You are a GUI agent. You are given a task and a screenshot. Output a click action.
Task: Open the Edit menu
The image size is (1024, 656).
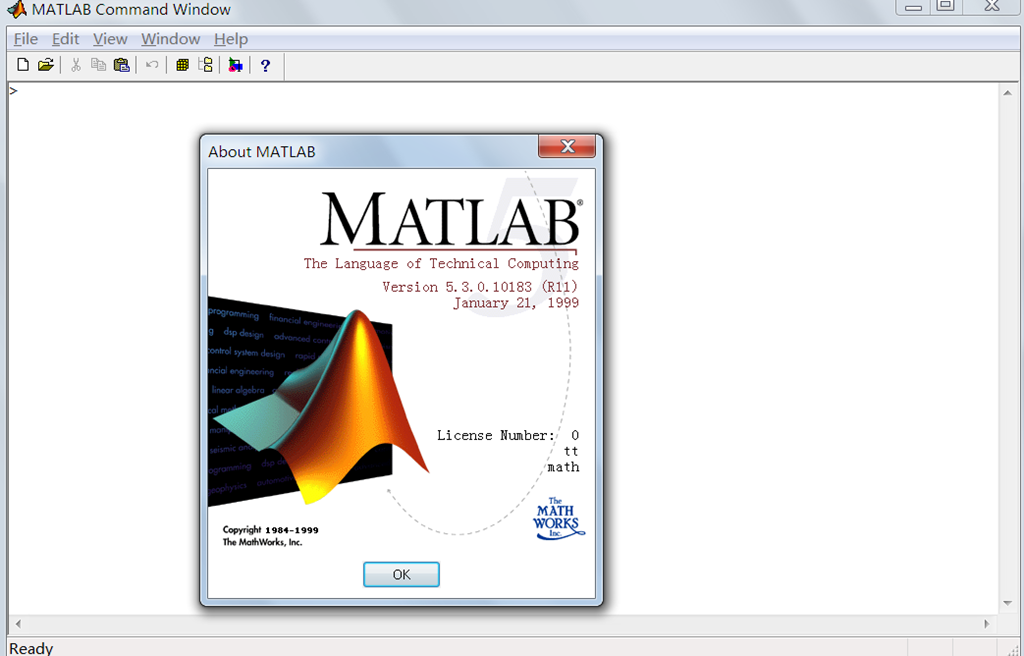[x=65, y=39]
